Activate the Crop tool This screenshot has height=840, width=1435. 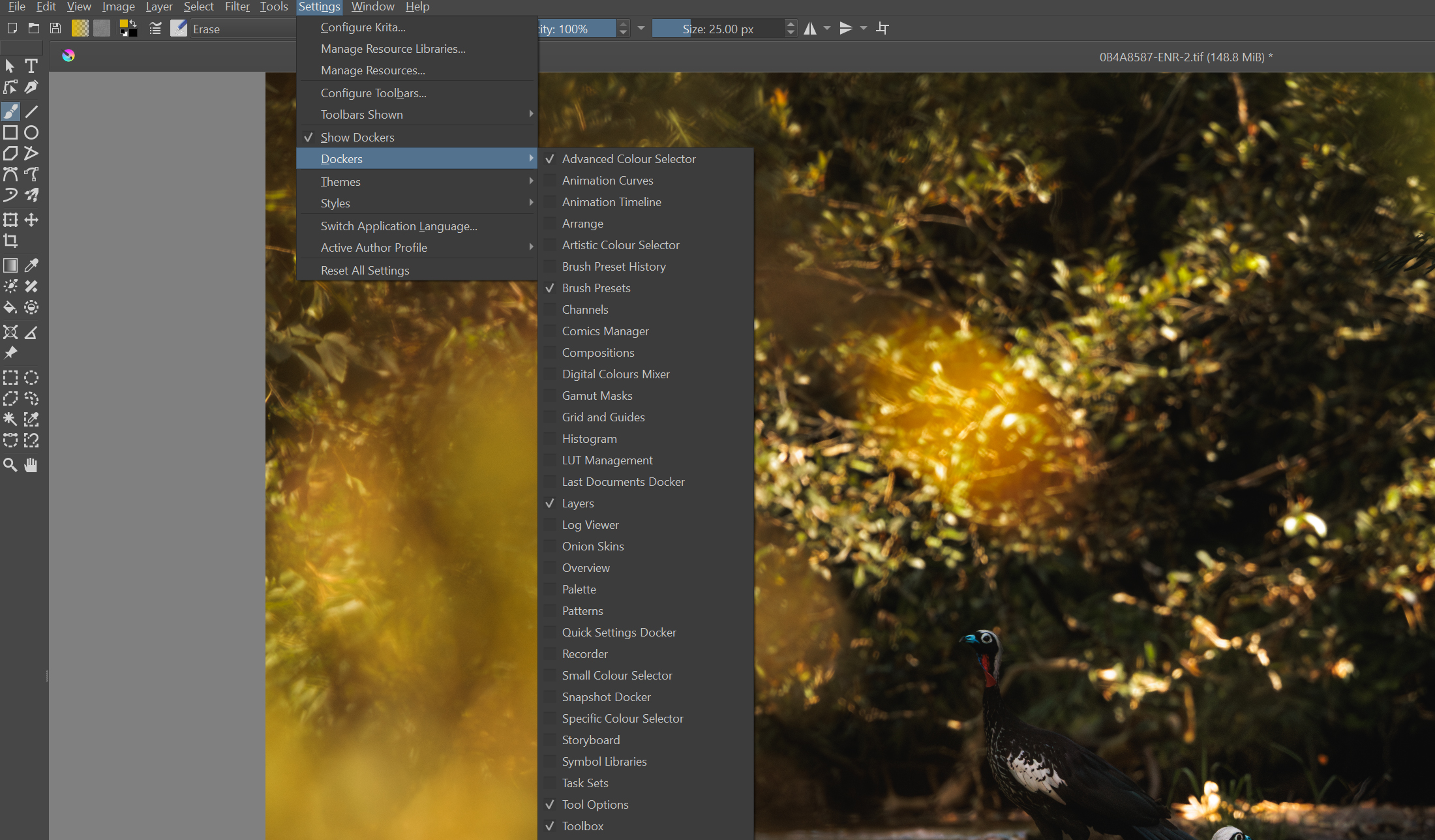[x=10, y=240]
